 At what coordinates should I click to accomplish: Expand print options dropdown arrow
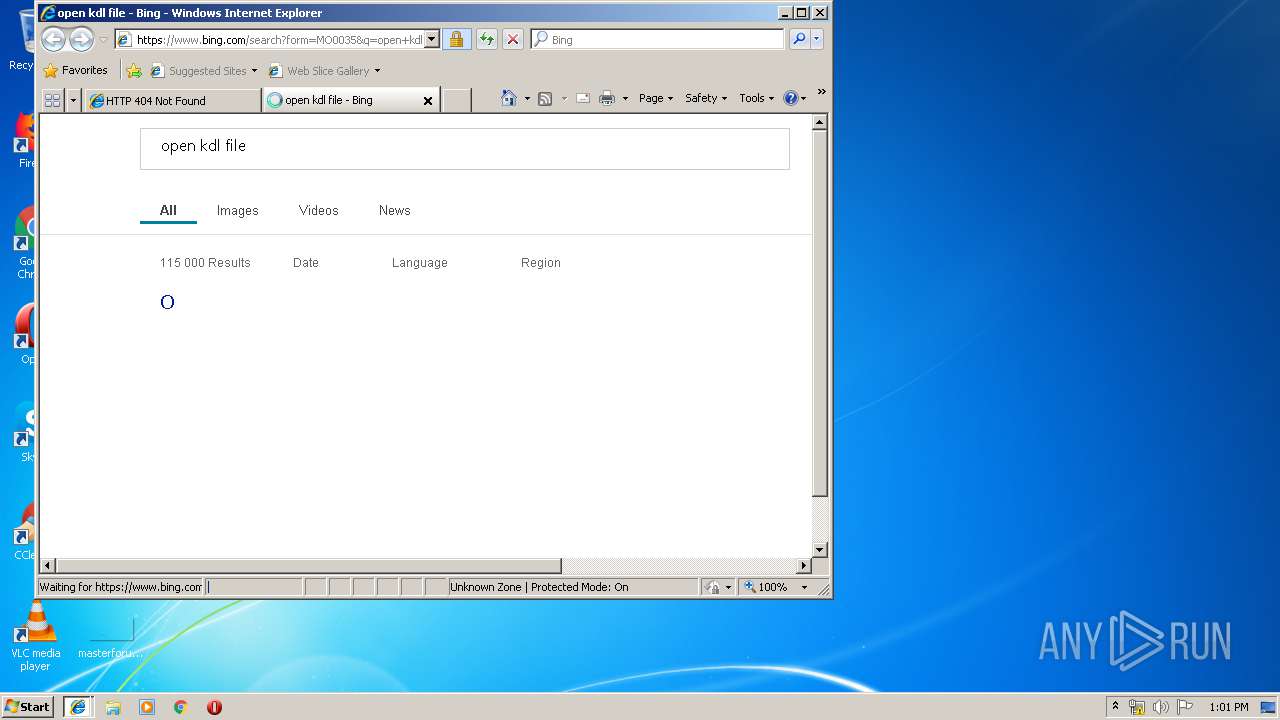pos(625,98)
